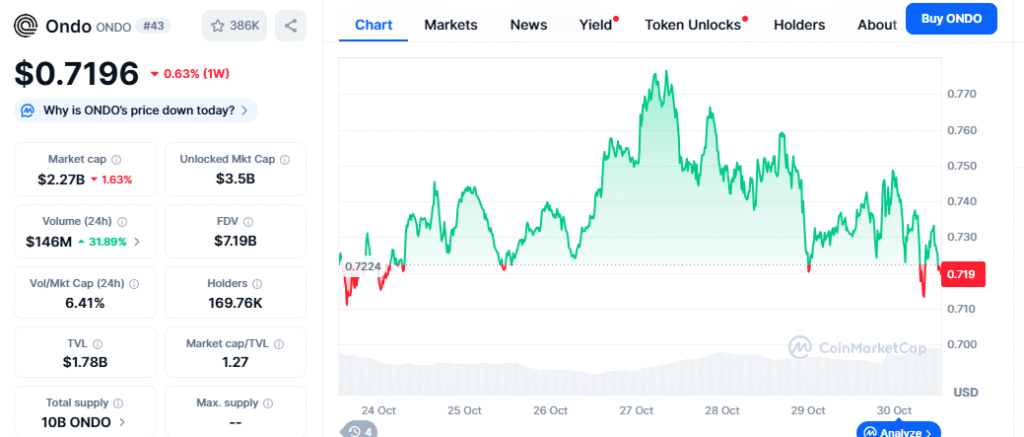Click info icon next to Market cap
This screenshot has height=437, width=1024.
116,159
